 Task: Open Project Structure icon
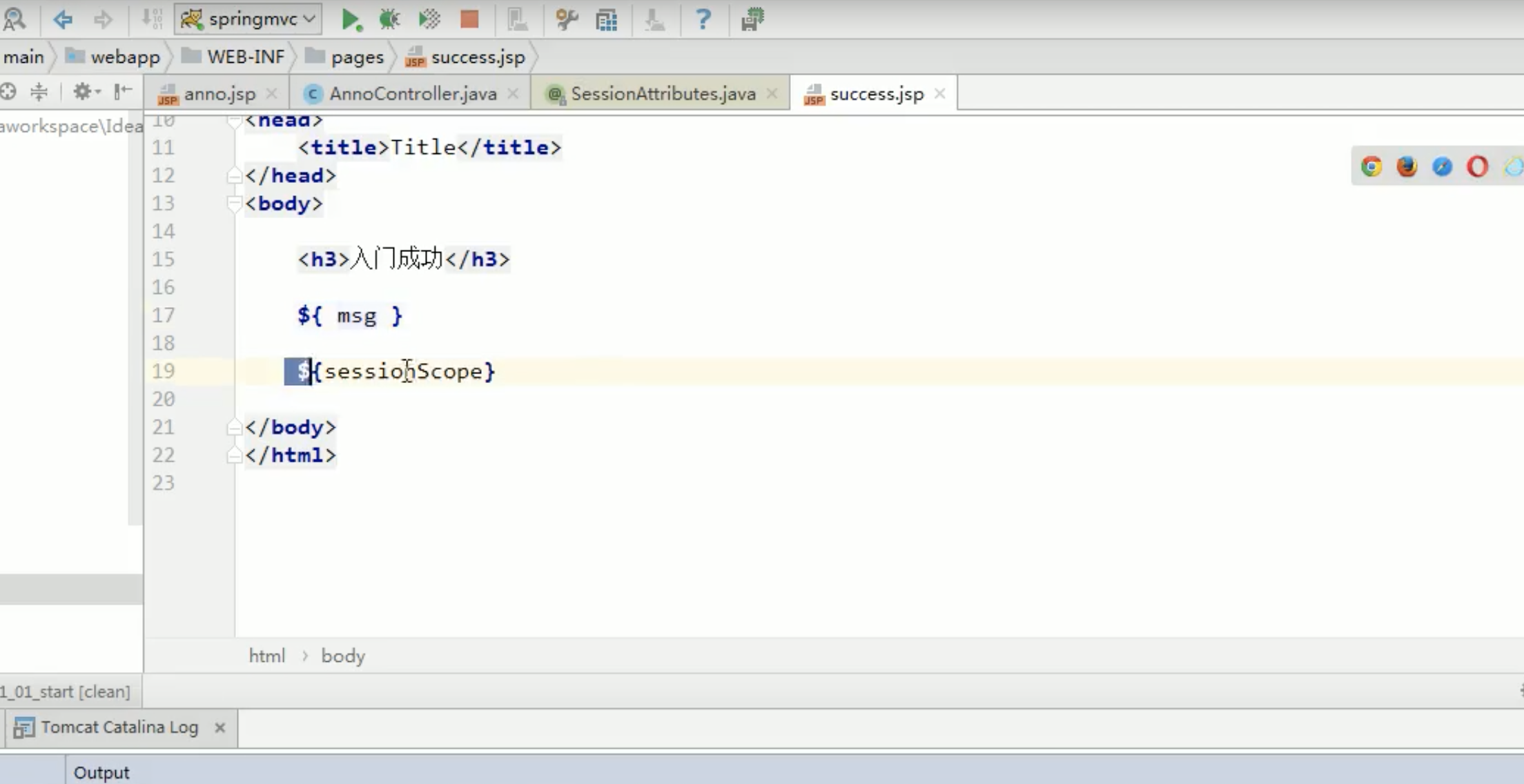click(607, 19)
